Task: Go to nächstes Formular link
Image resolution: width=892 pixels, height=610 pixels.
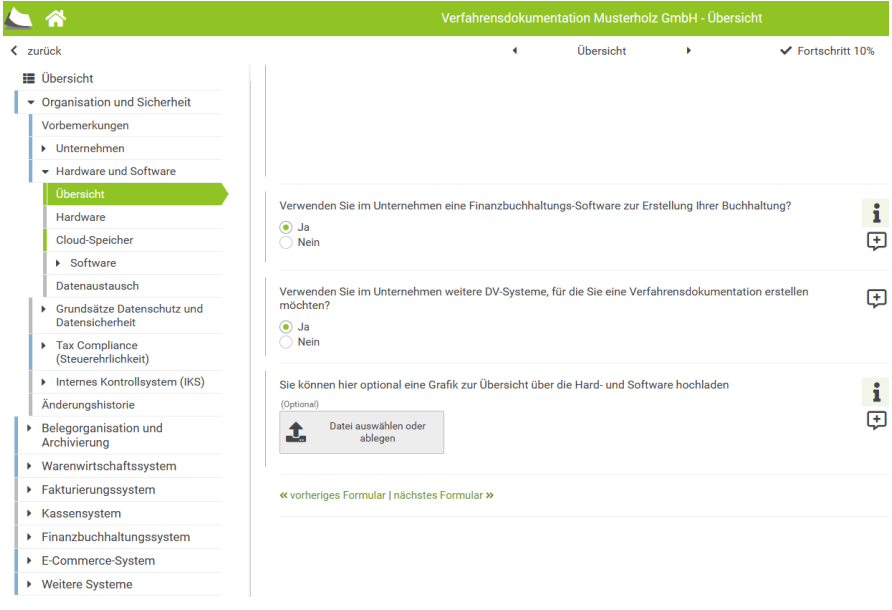Action: (x=444, y=496)
